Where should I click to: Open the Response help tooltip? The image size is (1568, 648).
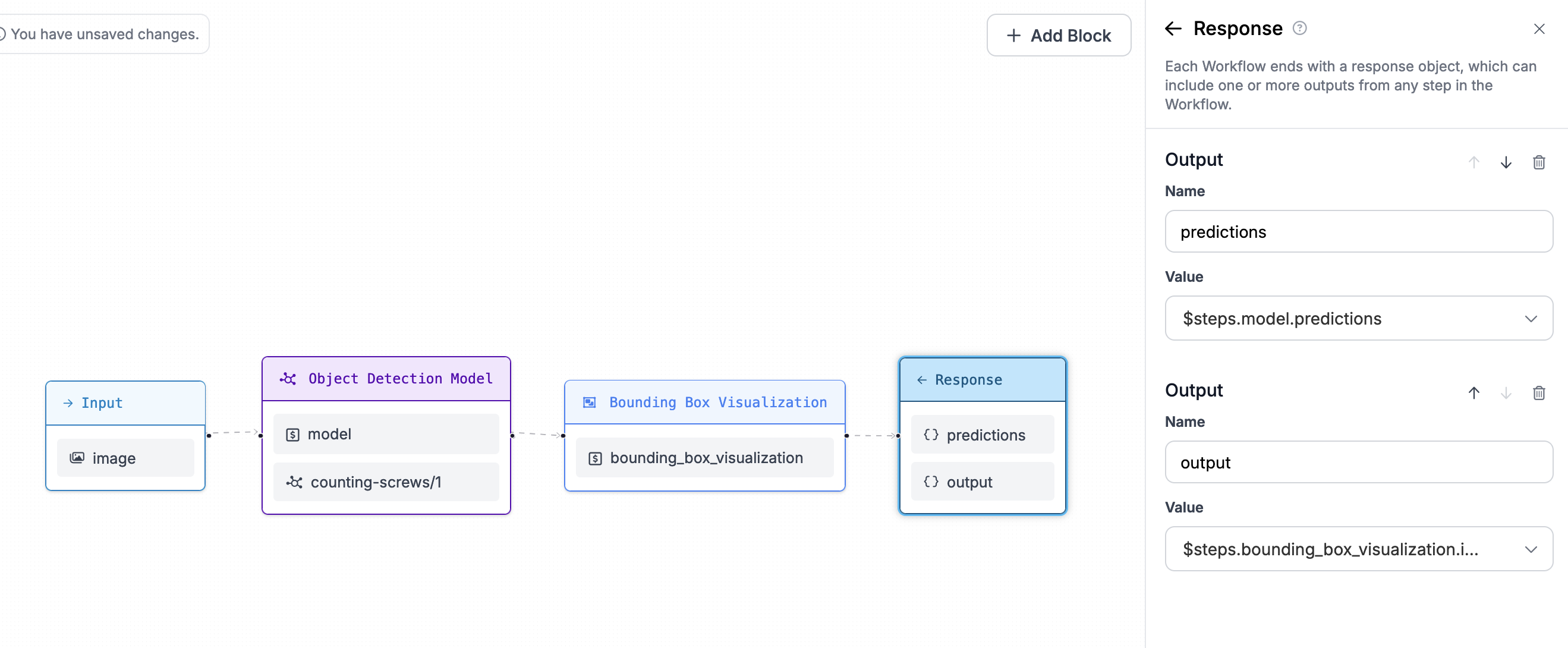[1299, 27]
